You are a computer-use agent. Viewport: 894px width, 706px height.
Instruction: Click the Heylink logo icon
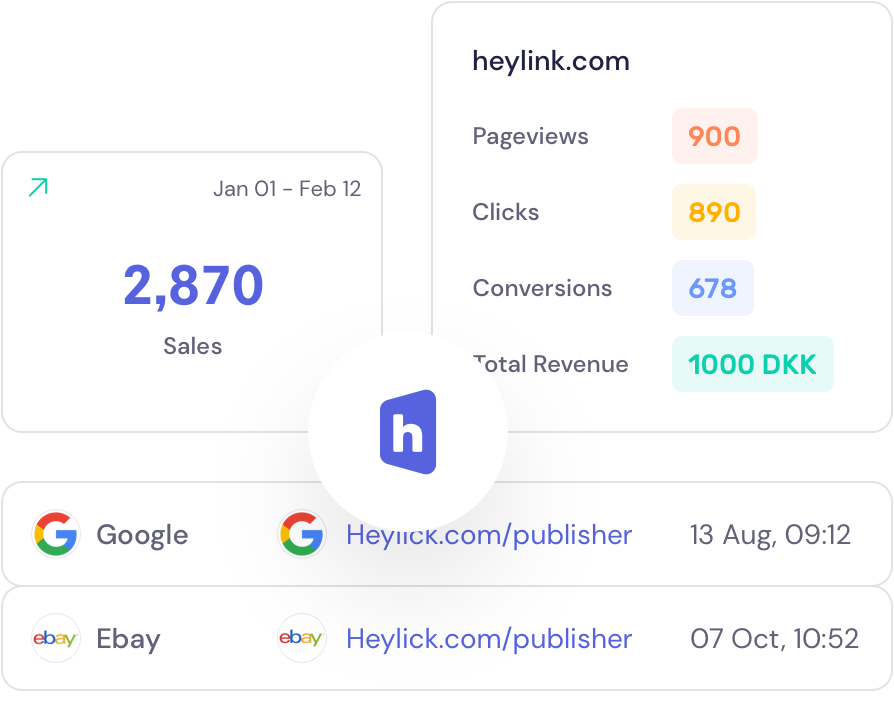point(408,430)
